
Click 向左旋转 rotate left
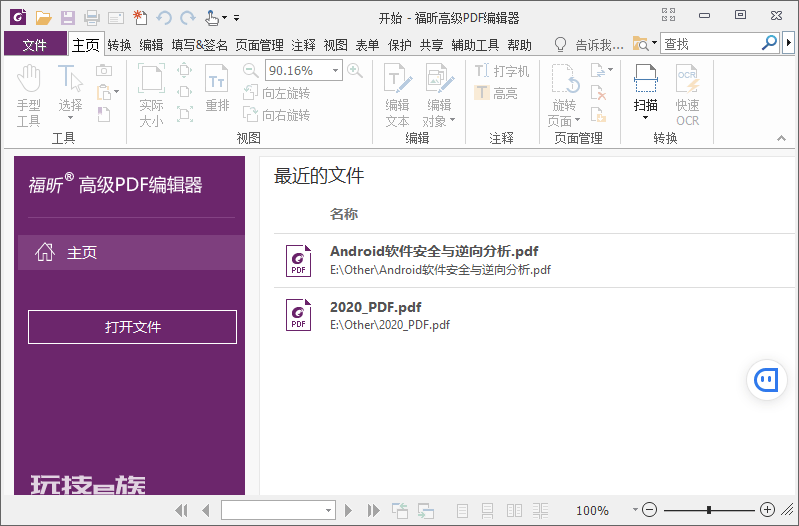(x=276, y=93)
